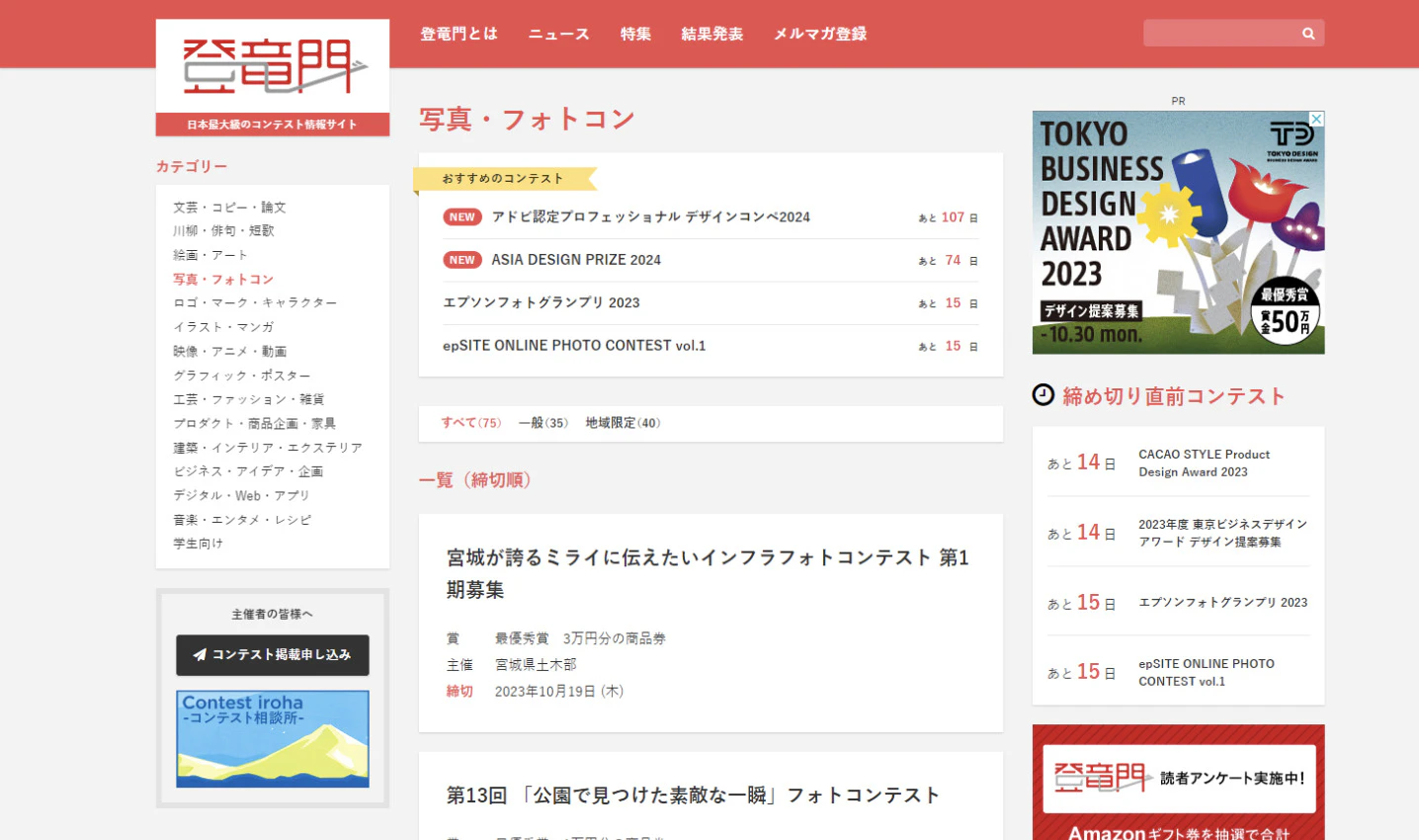Open エプソンフォトグランプリ 2023 in deadline sidebar
1419x840 pixels.
(1222, 603)
